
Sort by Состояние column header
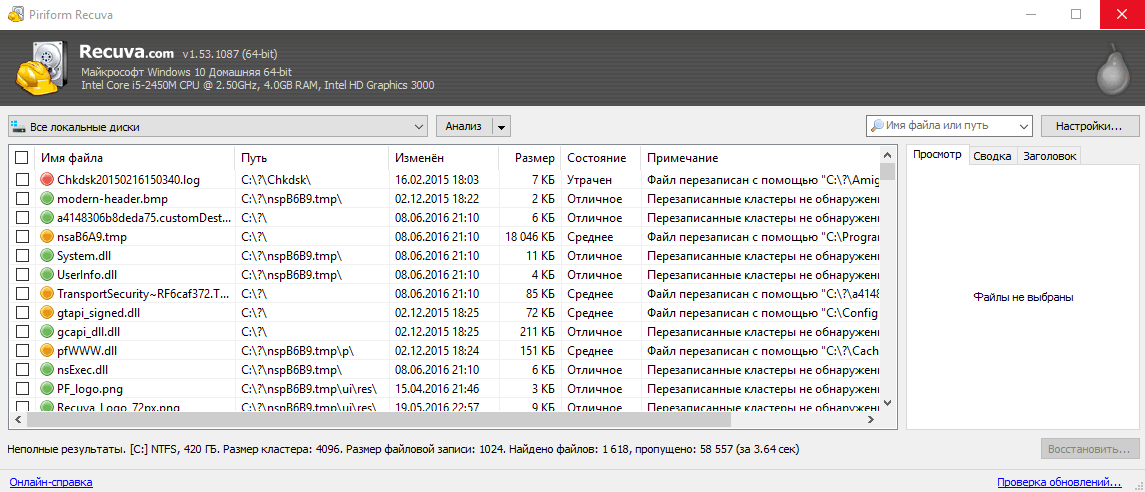coord(601,158)
